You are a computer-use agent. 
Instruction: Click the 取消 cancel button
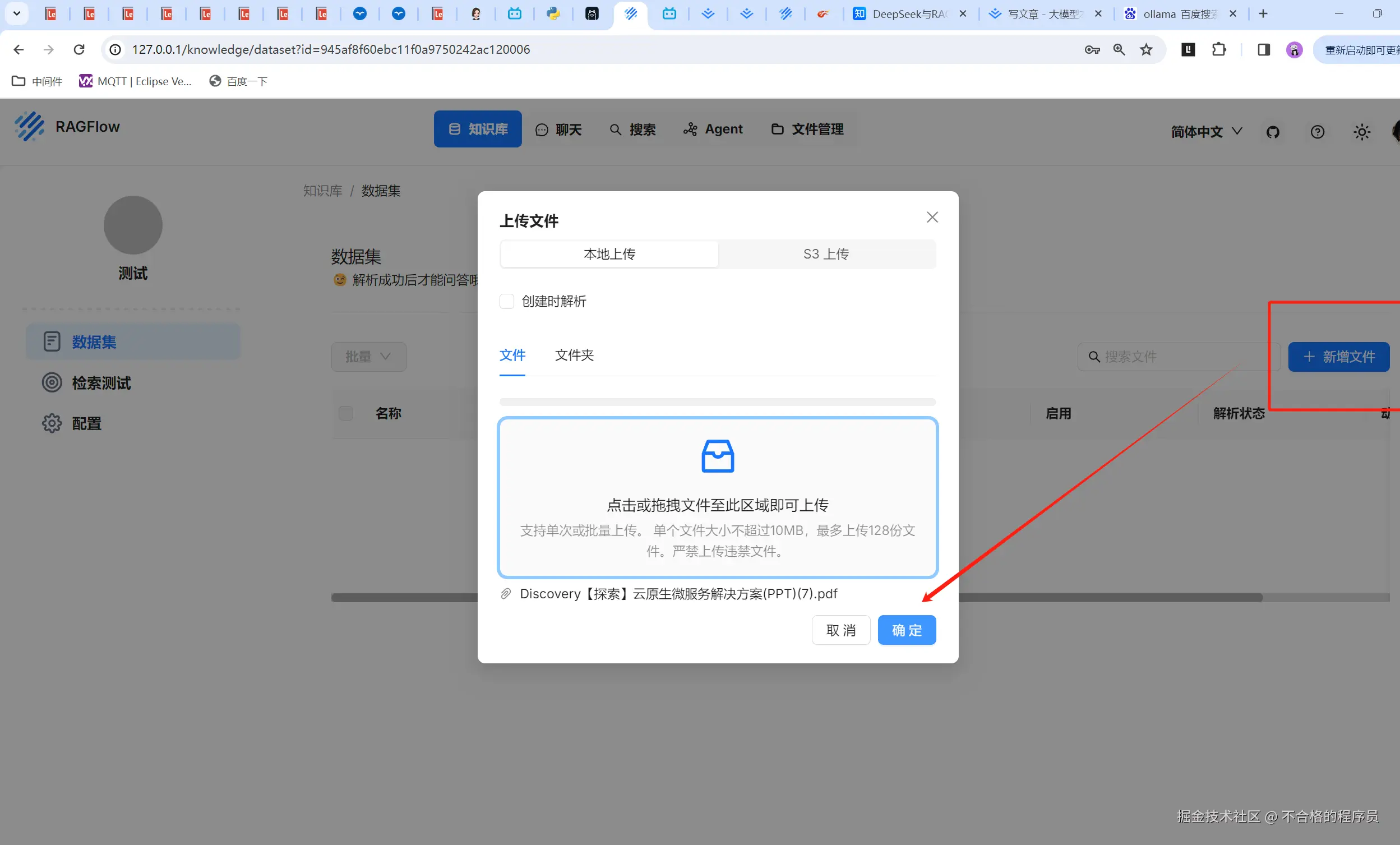tap(840, 630)
